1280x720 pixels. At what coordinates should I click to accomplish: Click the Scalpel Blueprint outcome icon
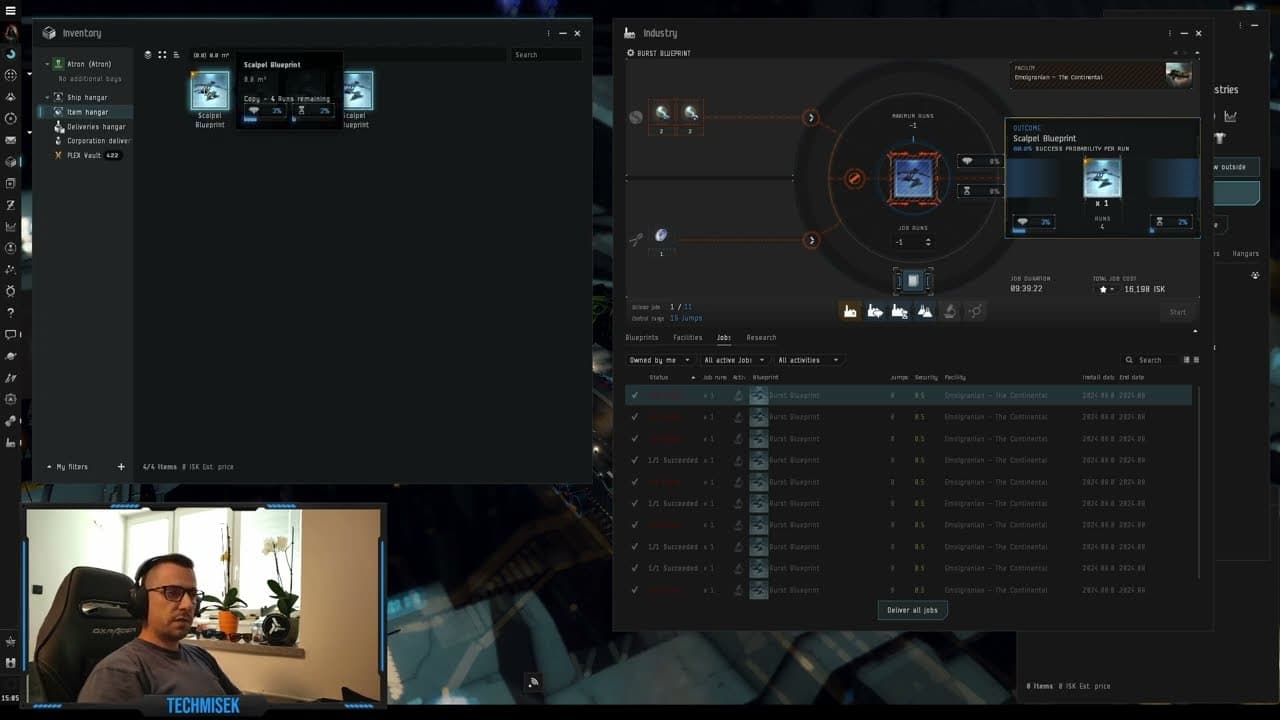tap(1102, 178)
